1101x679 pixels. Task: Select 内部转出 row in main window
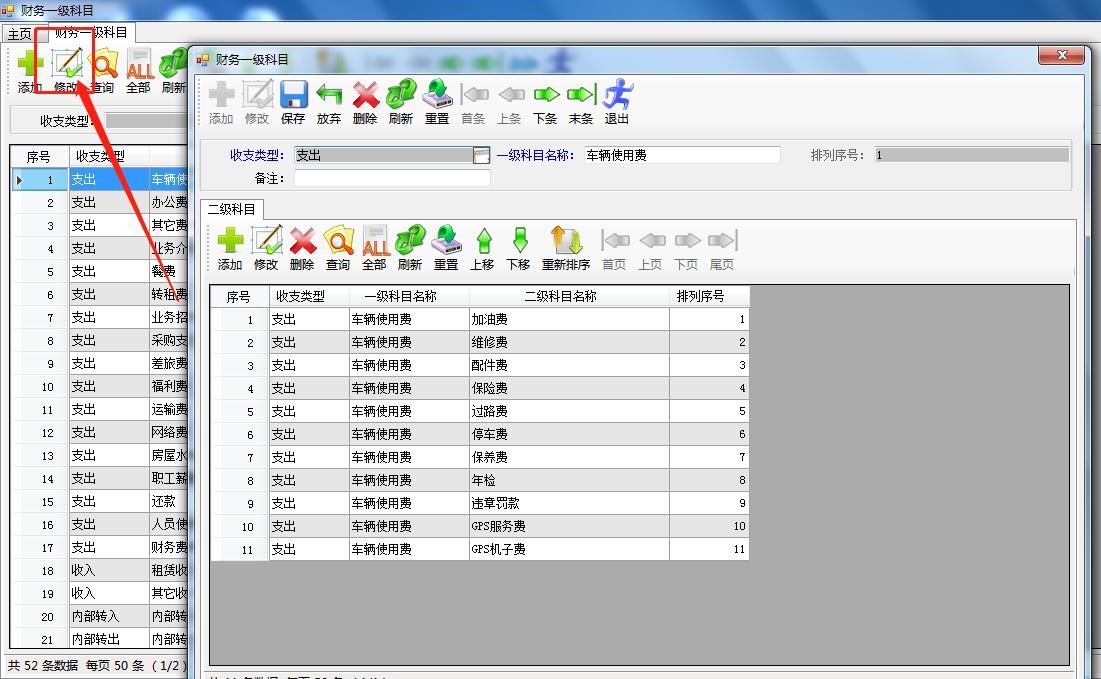(x=100, y=640)
